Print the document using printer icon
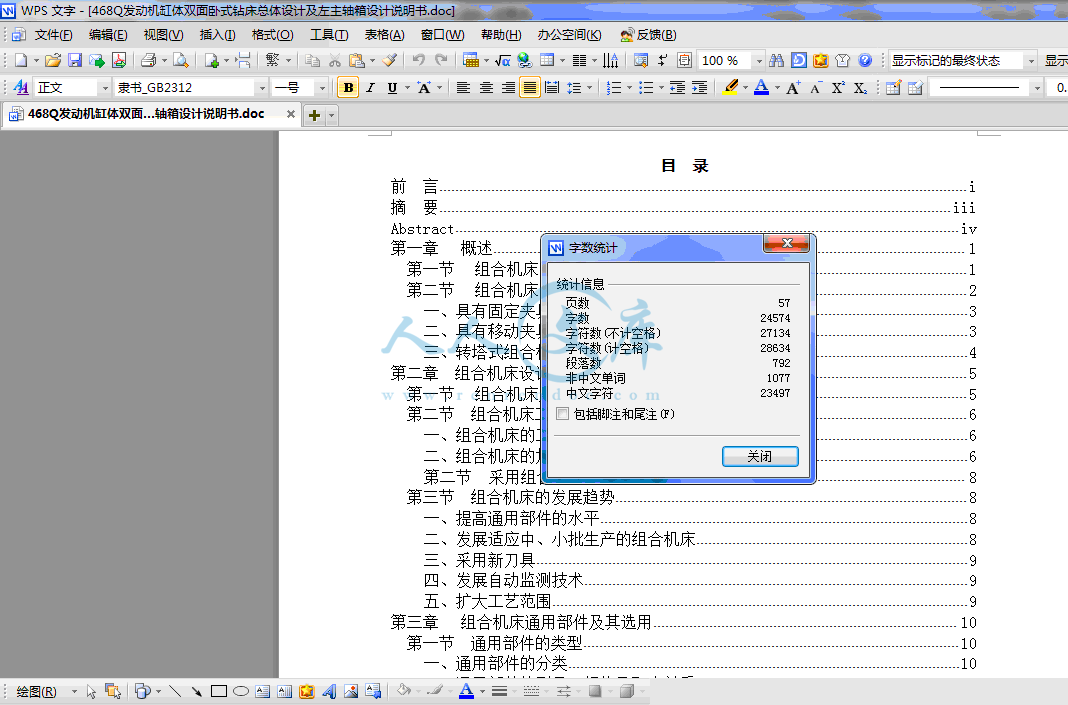Viewport: 1068px width, 705px height. [x=148, y=61]
